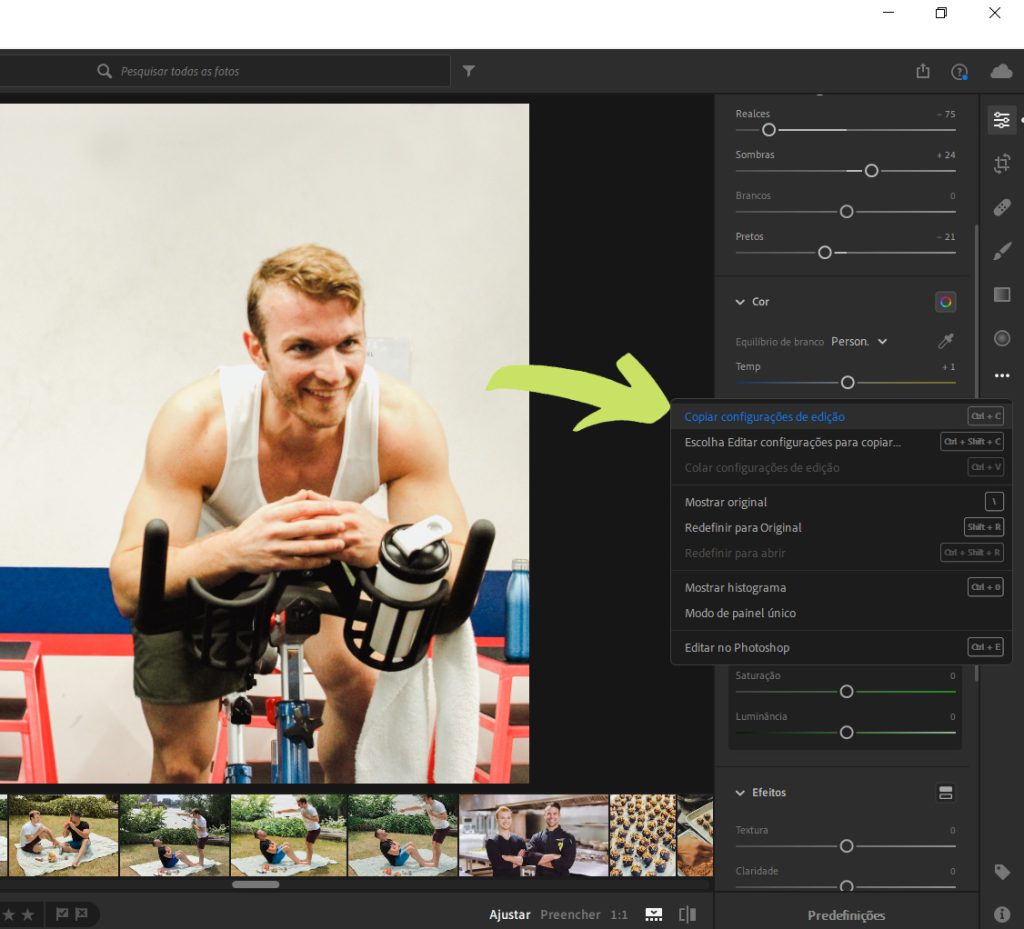
Task: Select the Radial Gradient tool
Action: pos(1001,338)
